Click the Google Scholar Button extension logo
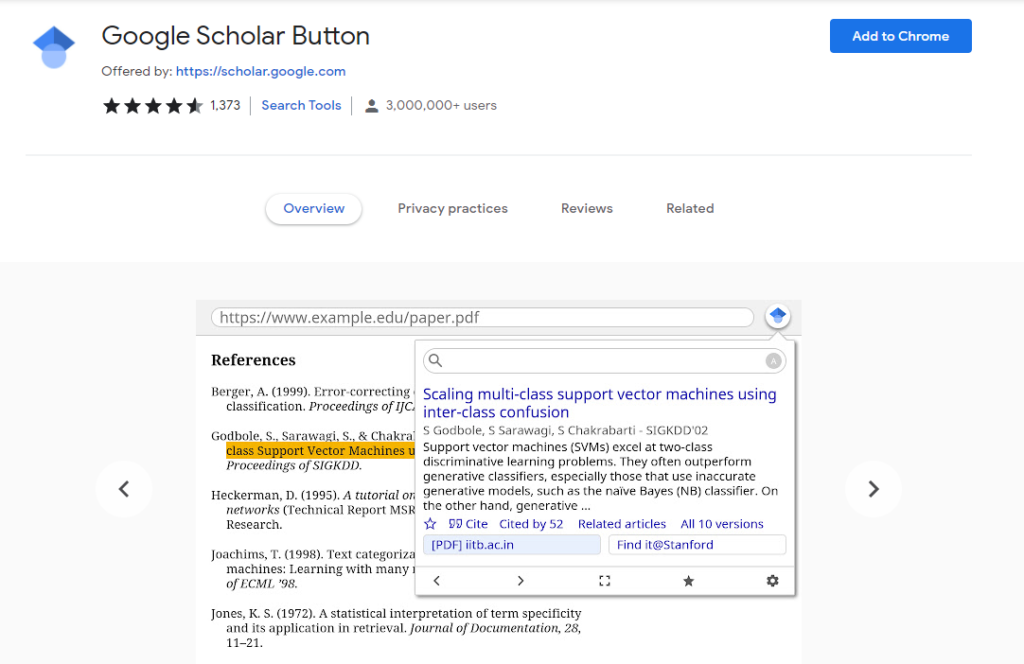This screenshot has height=664, width=1024. (54, 48)
